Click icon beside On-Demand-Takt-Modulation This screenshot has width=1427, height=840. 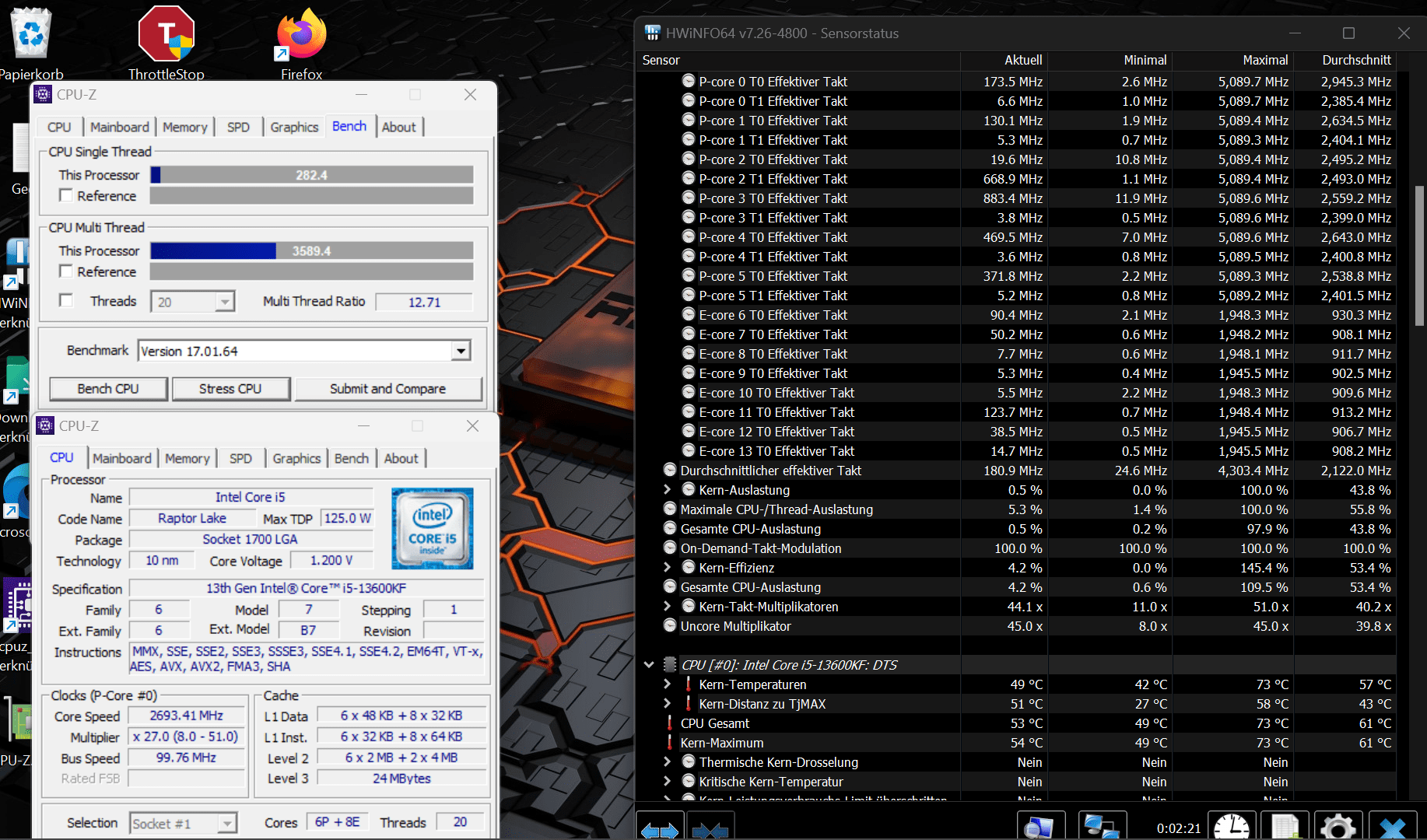click(670, 548)
